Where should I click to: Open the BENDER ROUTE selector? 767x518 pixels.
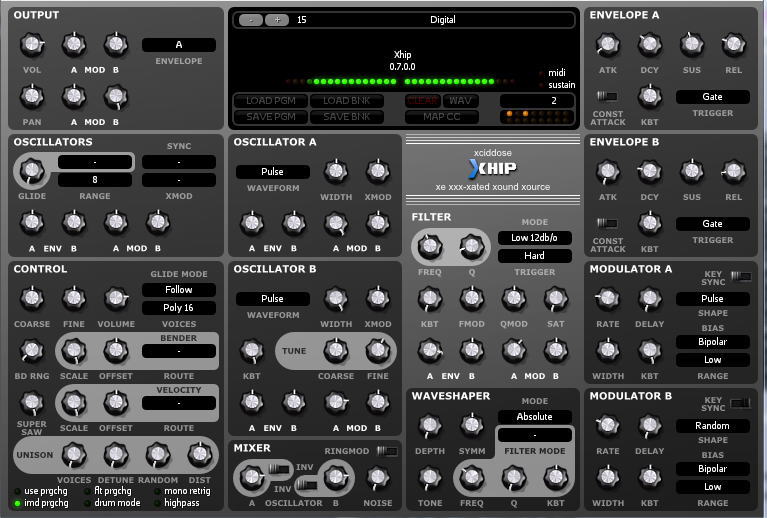(x=179, y=351)
